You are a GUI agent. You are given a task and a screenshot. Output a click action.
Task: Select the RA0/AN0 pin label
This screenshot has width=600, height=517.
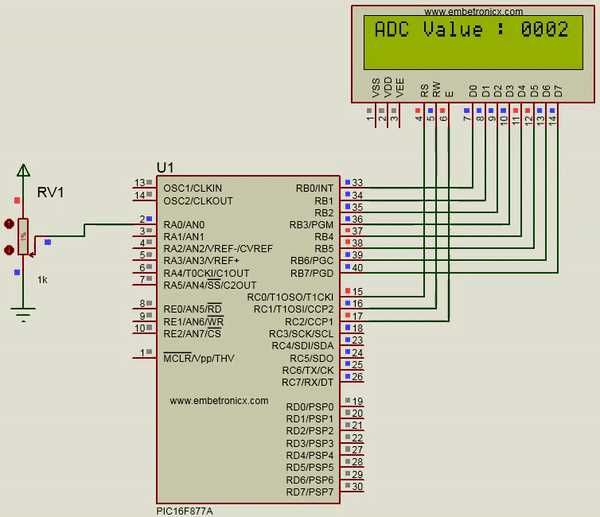coord(184,225)
